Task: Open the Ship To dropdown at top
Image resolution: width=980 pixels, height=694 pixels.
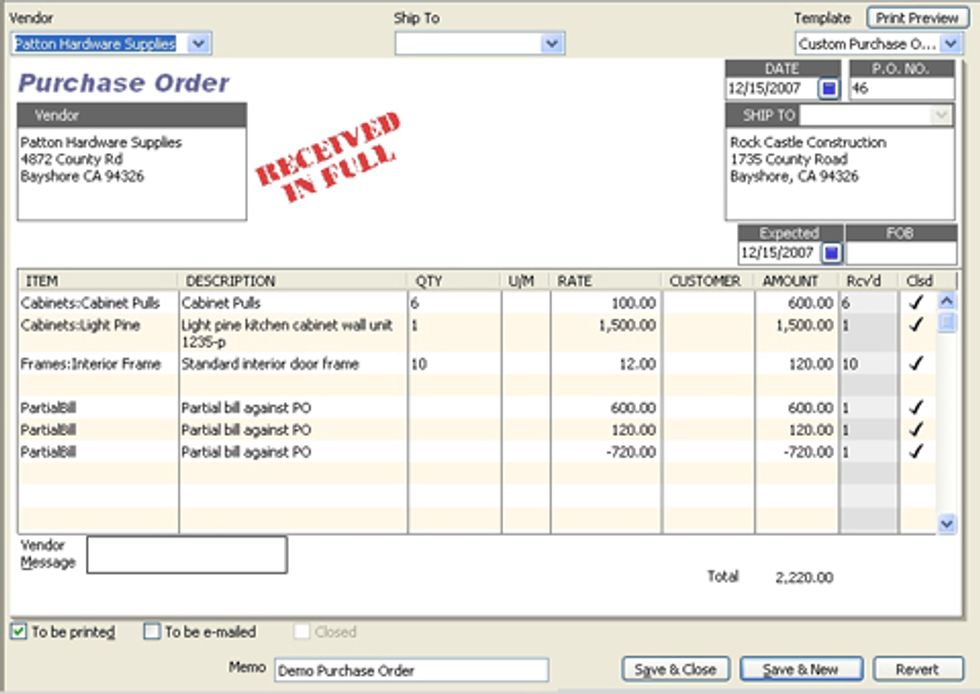Action: [x=552, y=44]
